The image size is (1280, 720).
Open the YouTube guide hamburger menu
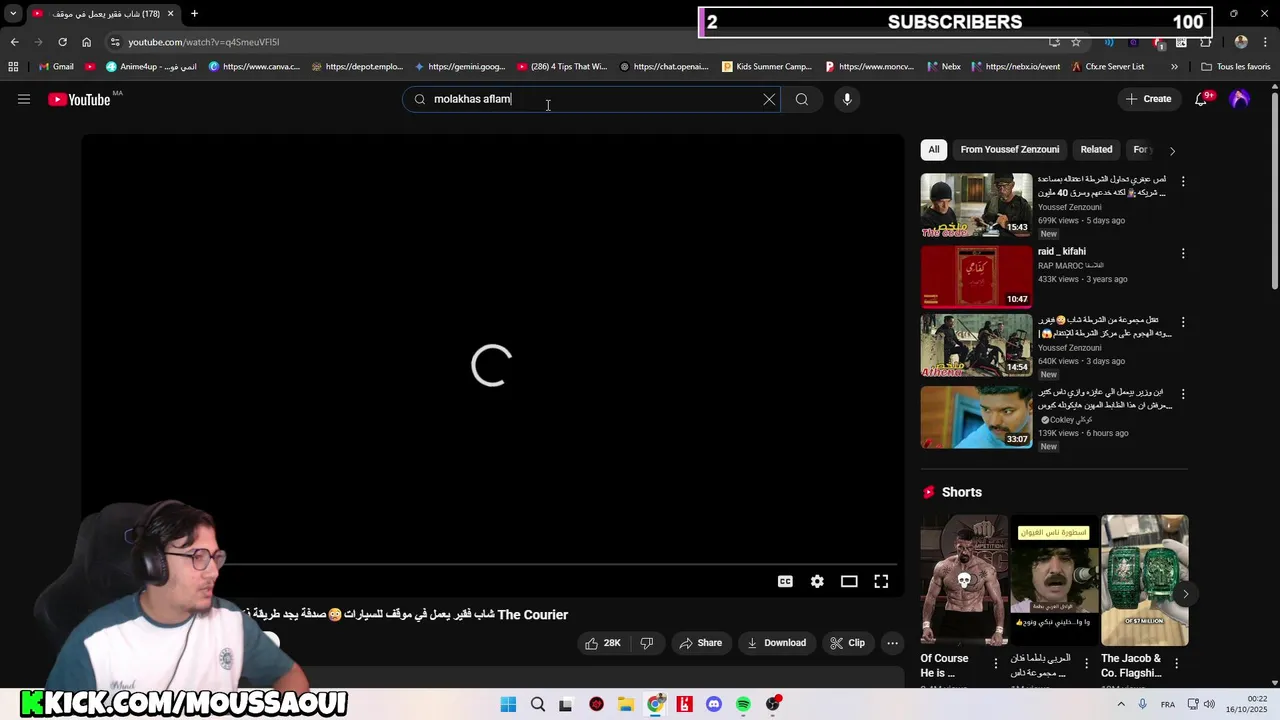[24, 99]
